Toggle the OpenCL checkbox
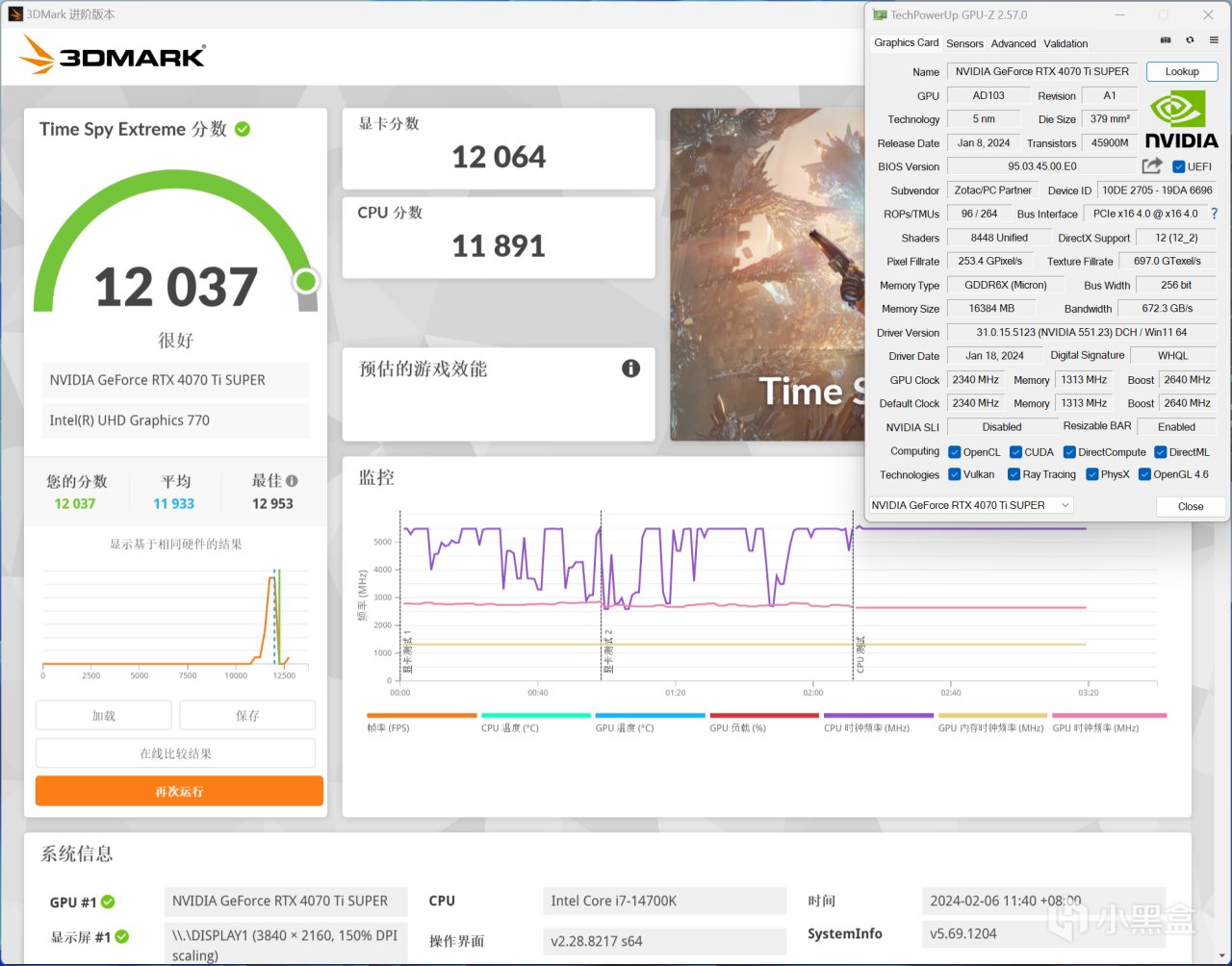The height and width of the screenshot is (966, 1232). 954,452
